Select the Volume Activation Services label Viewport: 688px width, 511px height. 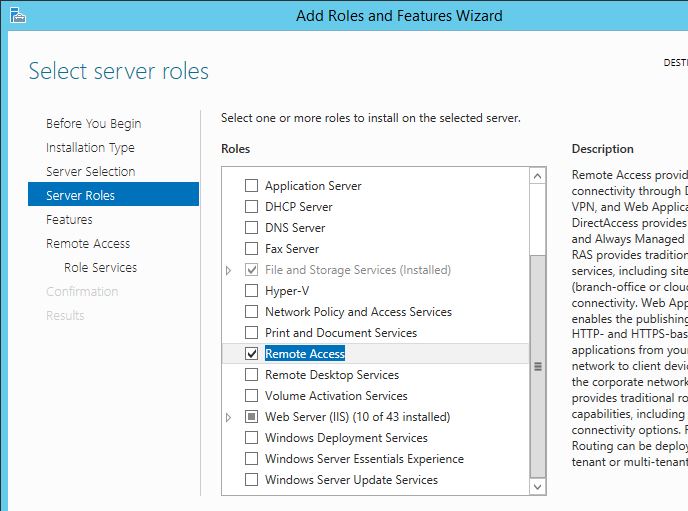(x=336, y=396)
